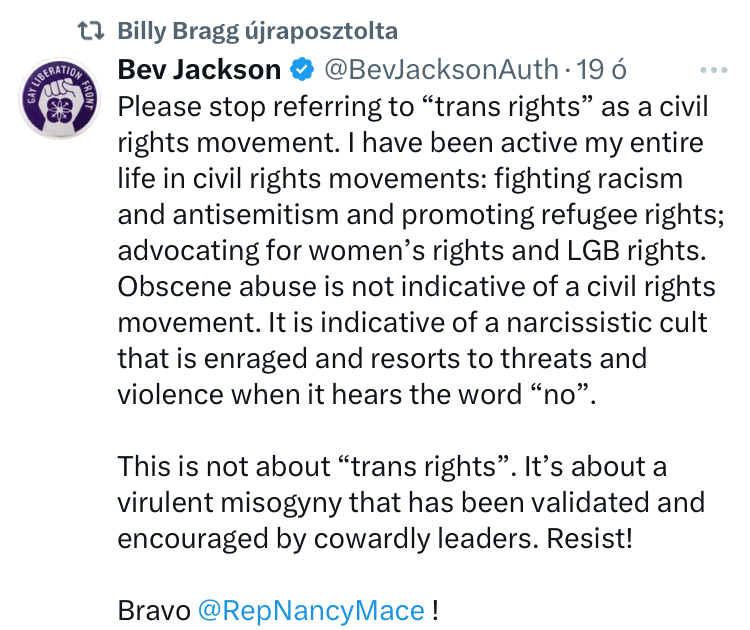Viewport: 750px width, 630px height.
Task: Open the @BevJacksonAuth handle
Action: (x=441, y=70)
